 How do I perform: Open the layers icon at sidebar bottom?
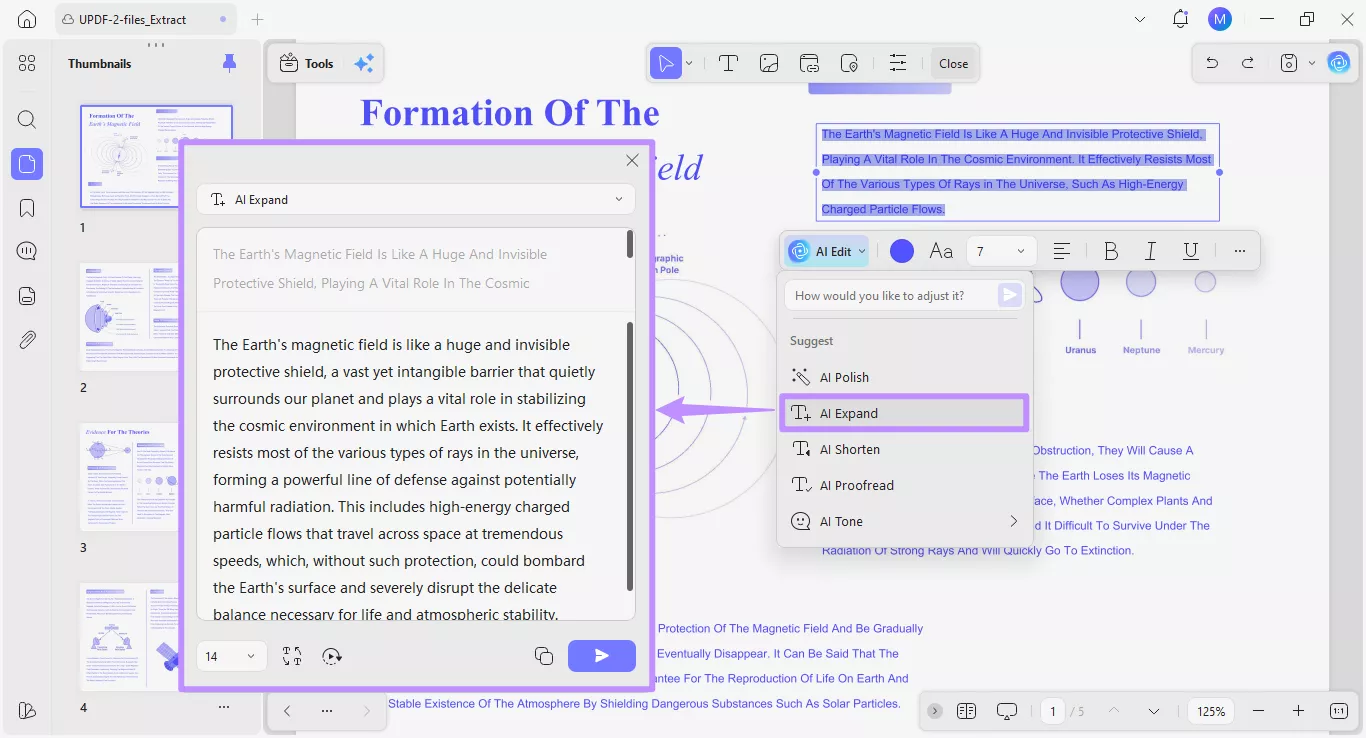27,710
